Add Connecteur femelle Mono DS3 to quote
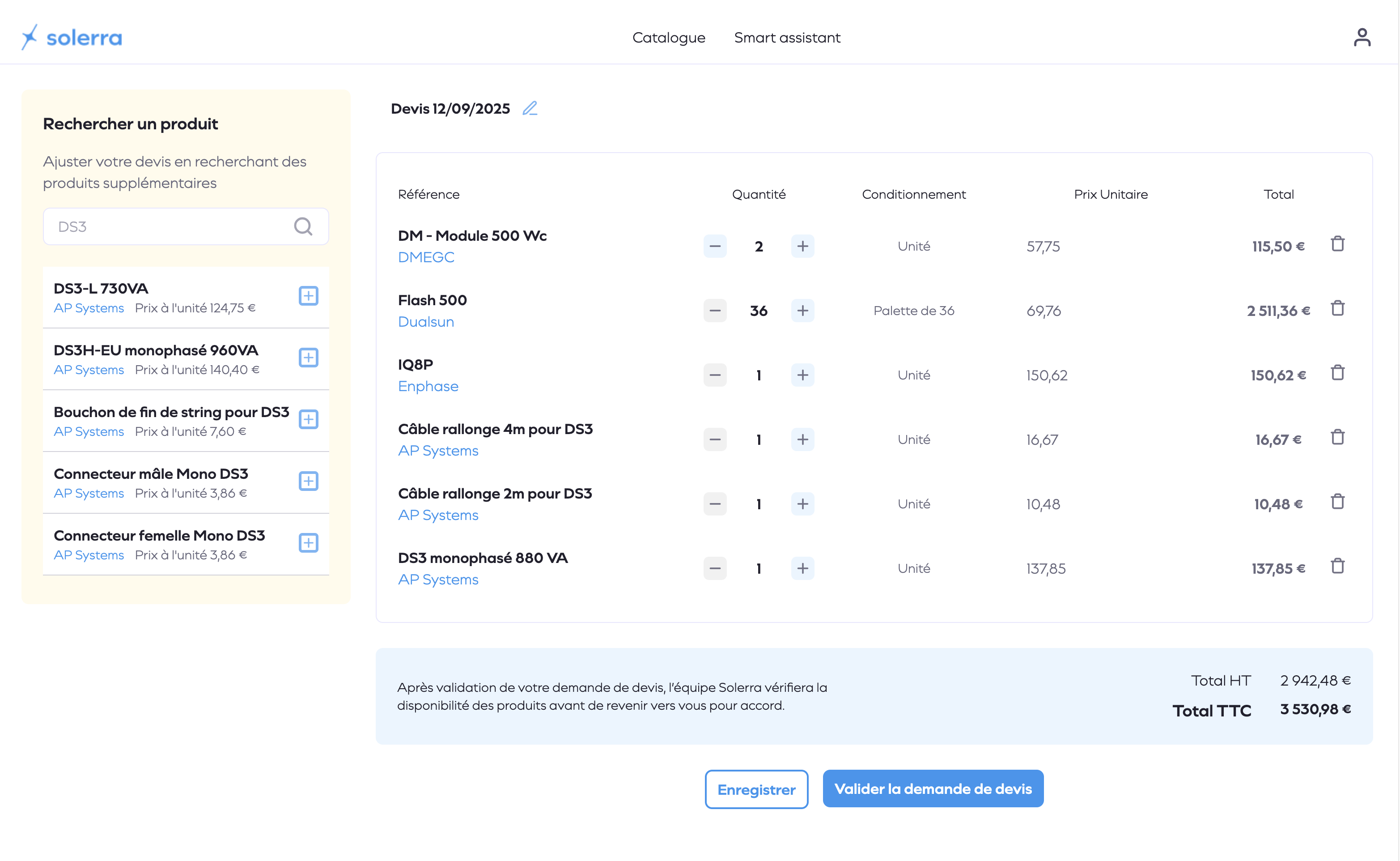 tap(308, 543)
